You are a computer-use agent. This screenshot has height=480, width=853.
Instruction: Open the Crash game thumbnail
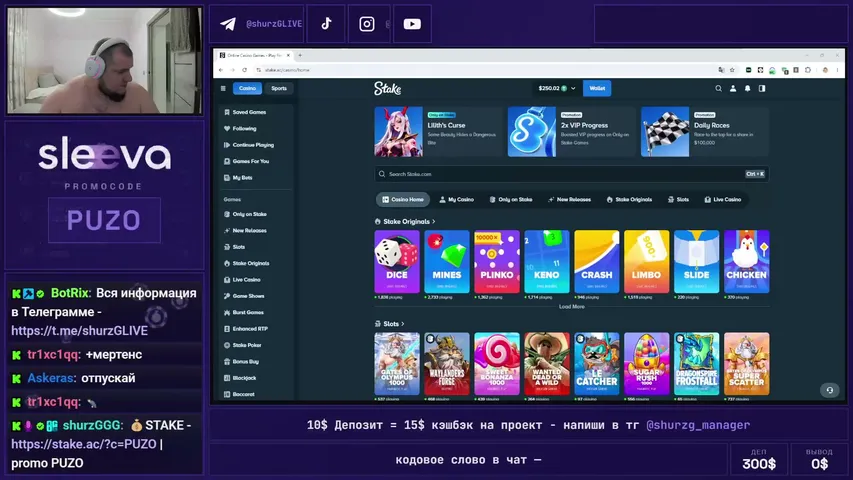pyautogui.click(x=597, y=262)
